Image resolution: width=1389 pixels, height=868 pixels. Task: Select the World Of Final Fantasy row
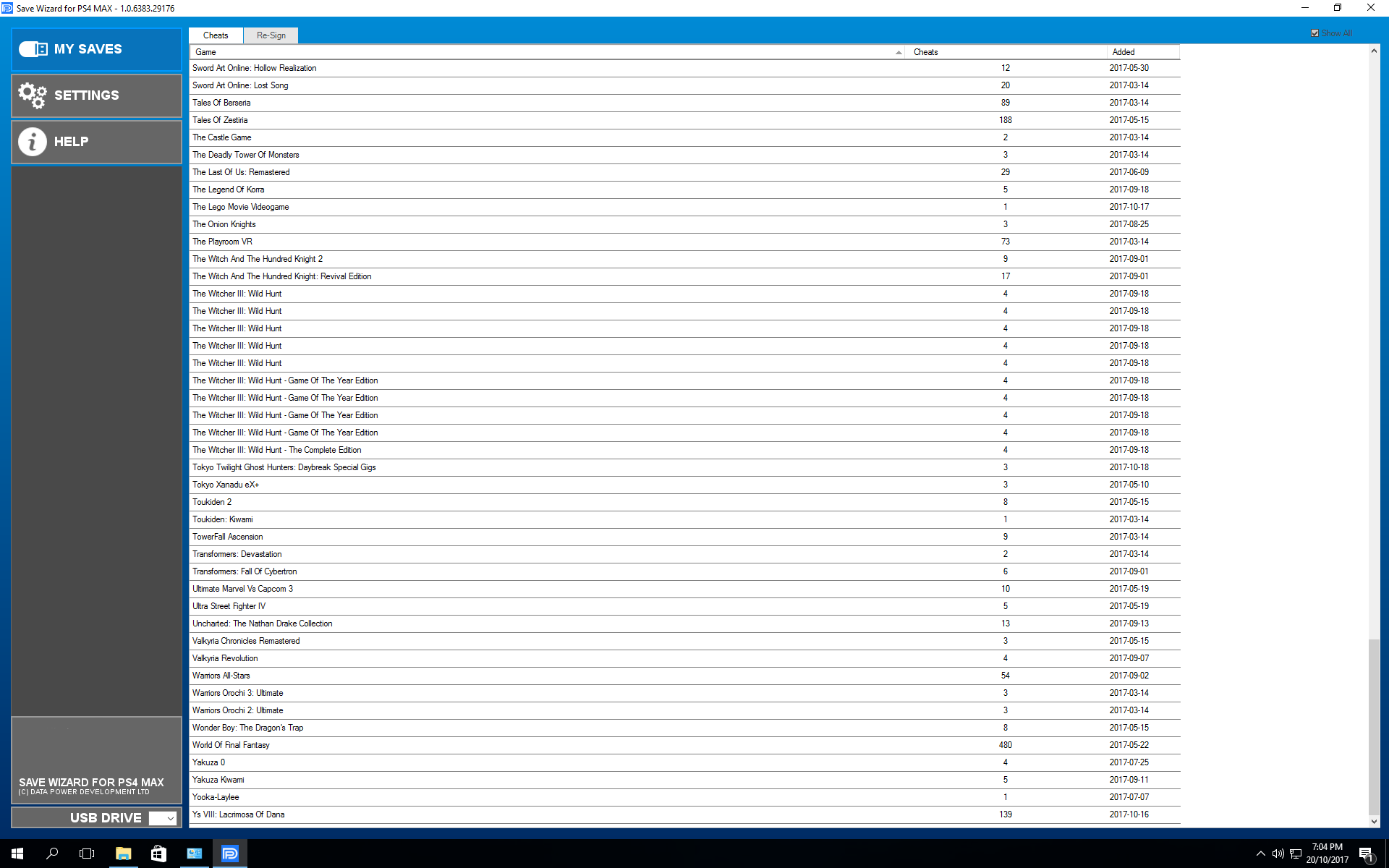[231, 745]
